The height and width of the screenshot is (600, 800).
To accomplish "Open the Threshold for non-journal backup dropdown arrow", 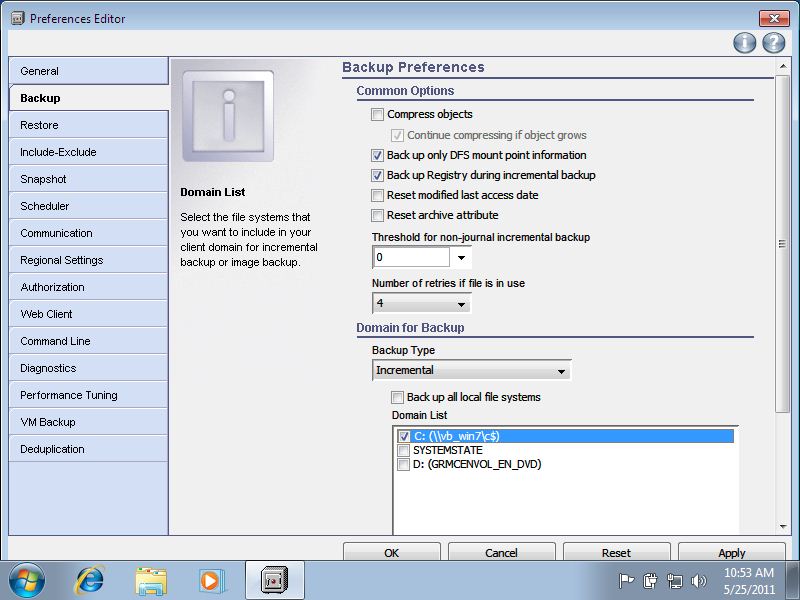I will click(x=461, y=258).
